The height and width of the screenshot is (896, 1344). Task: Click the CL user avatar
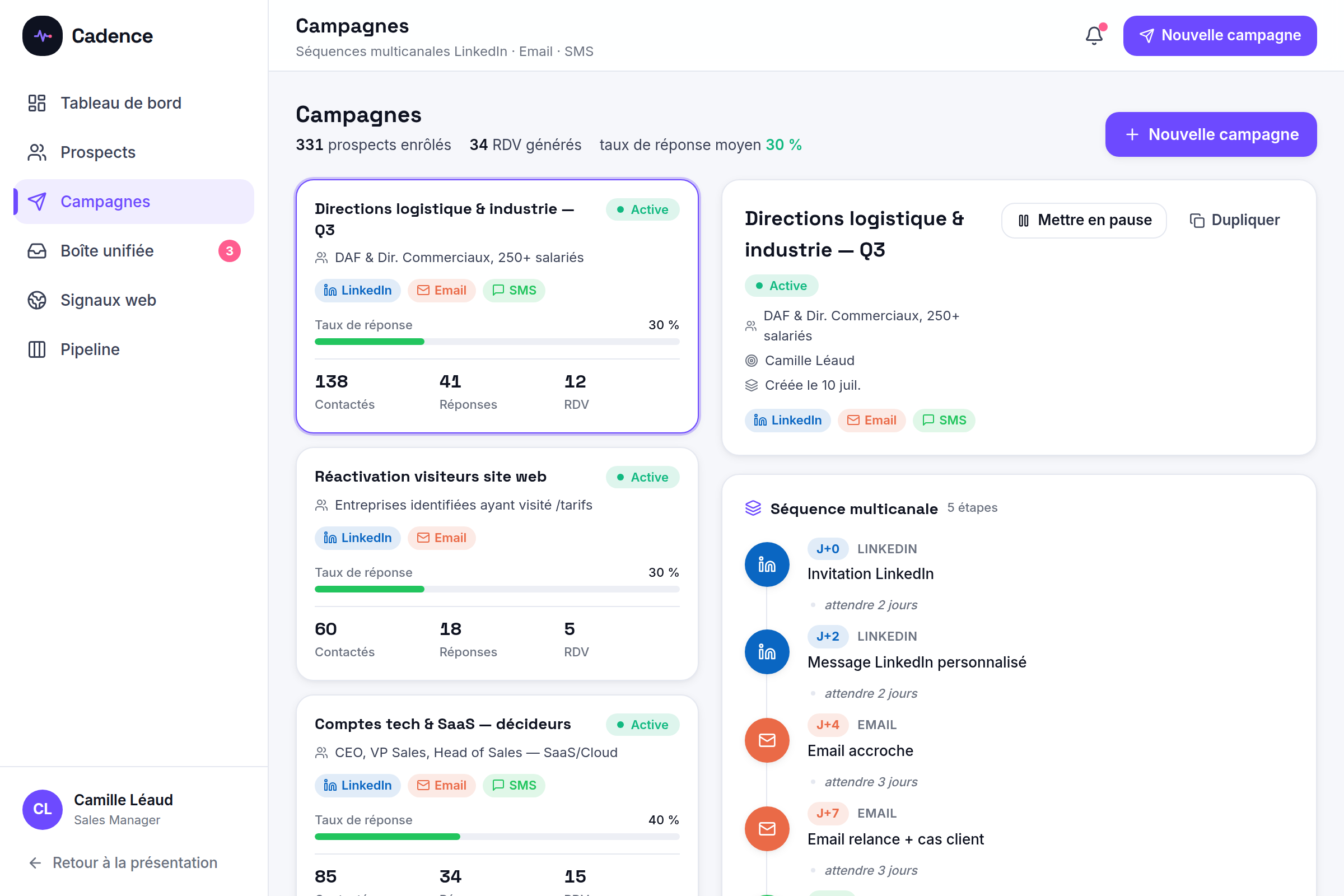coord(43,809)
